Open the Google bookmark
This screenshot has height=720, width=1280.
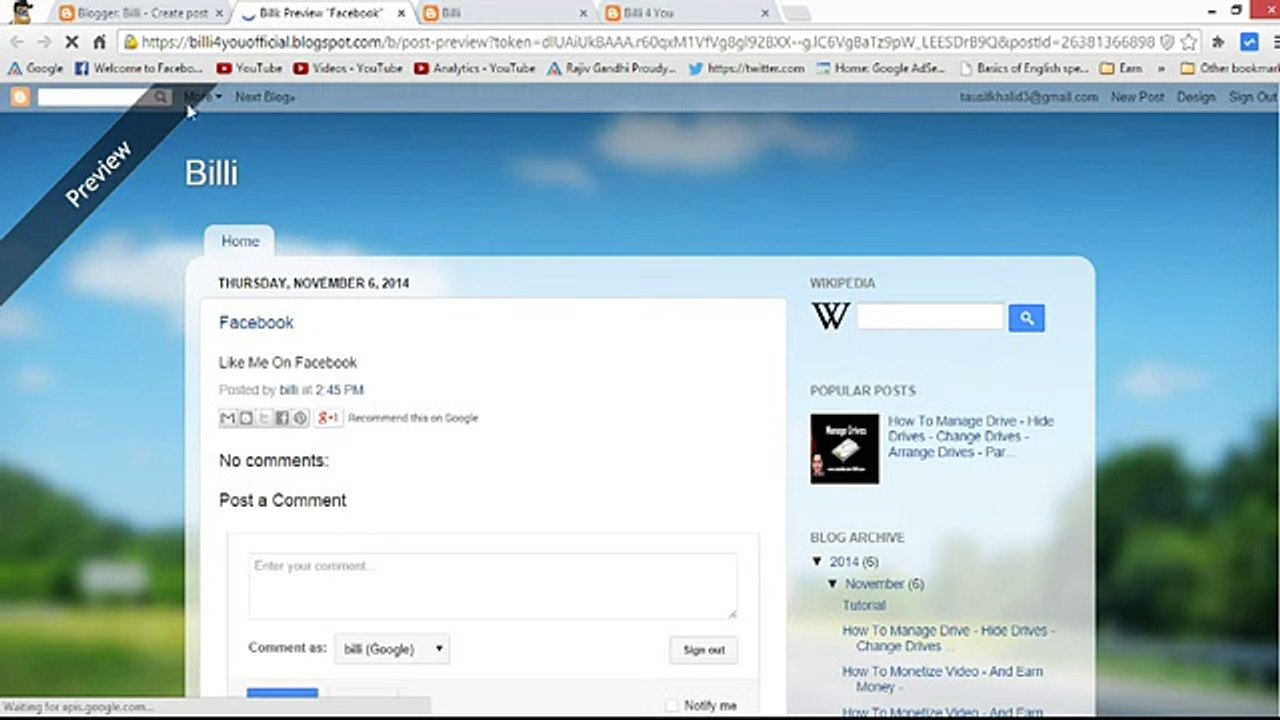coord(35,68)
